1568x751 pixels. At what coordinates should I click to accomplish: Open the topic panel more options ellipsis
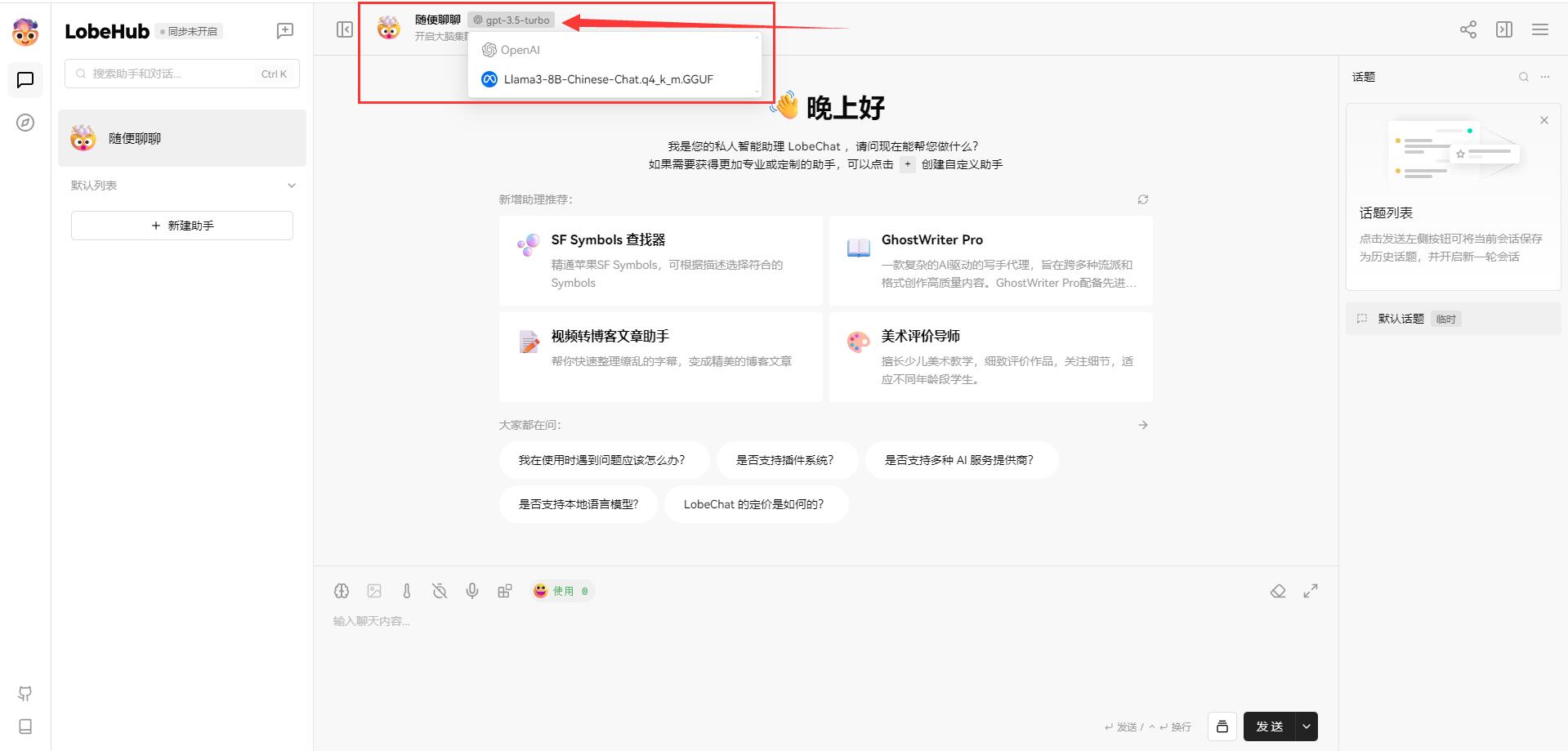click(1545, 77)
